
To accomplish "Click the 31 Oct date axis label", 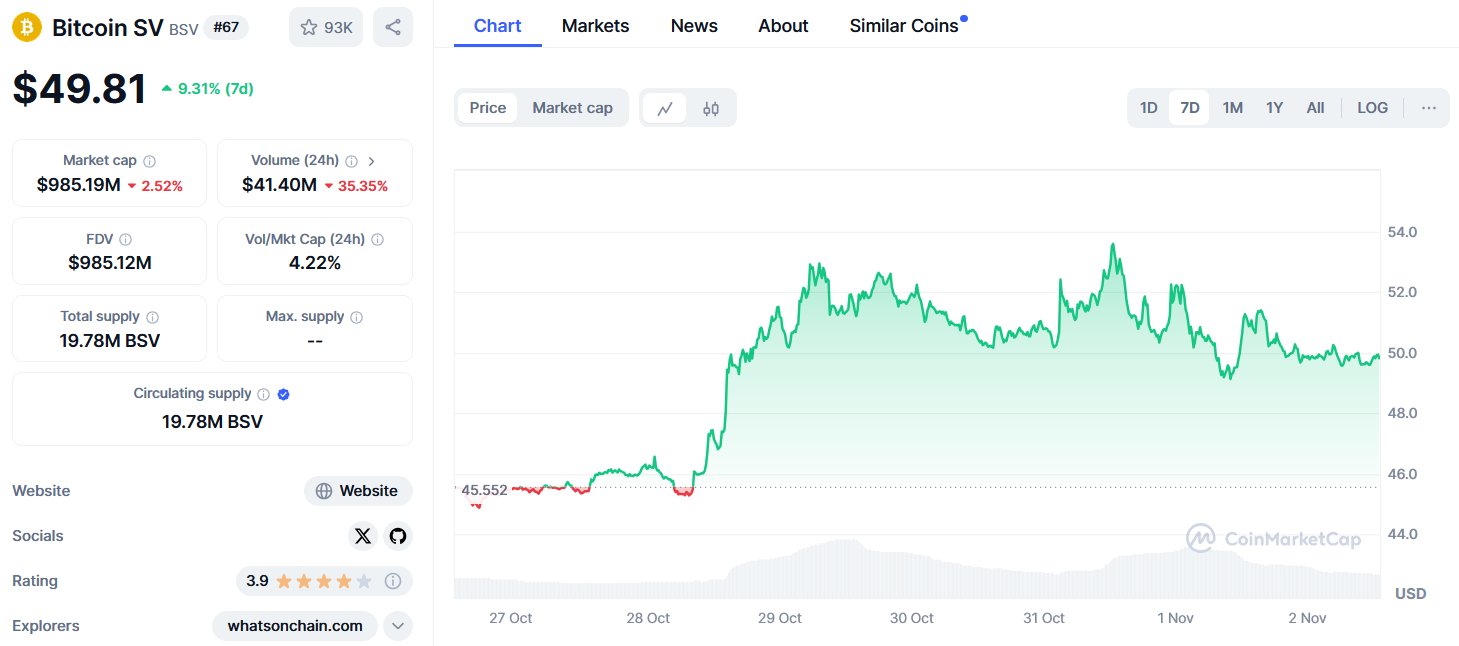I will (x=1044, y=618).
